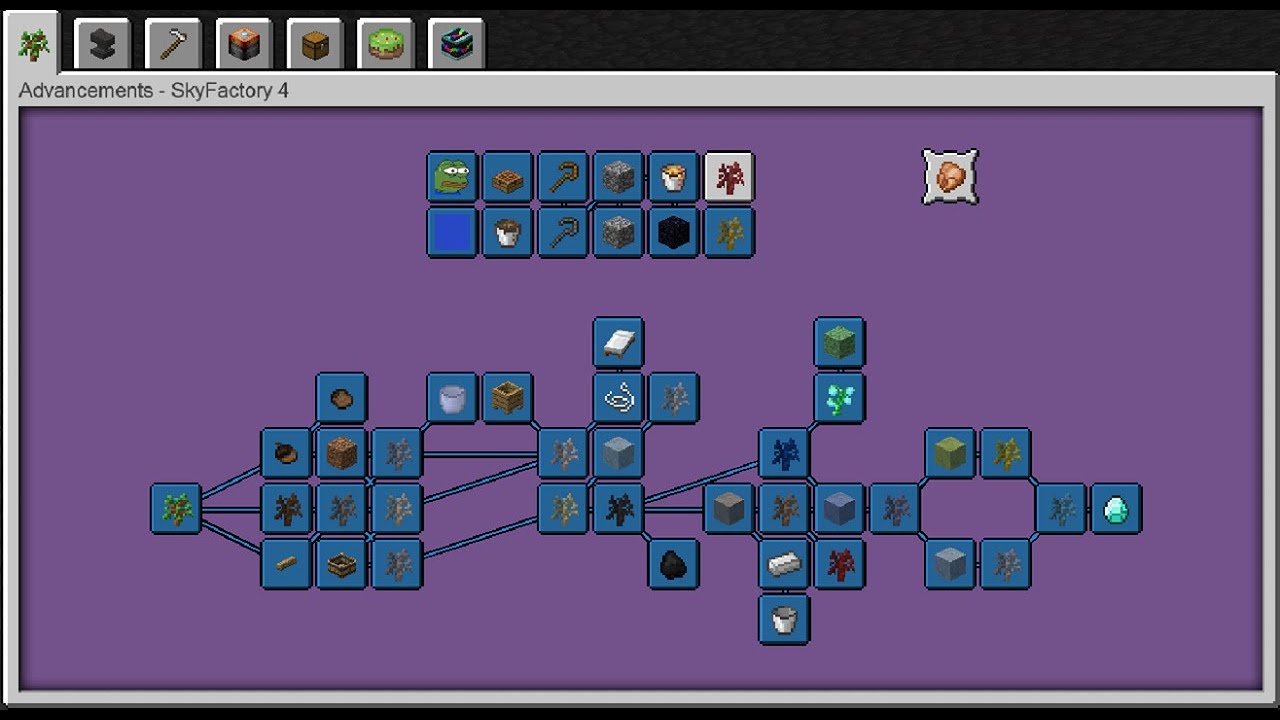Screen dimensions: 1280x720
Task: Select the gray sapling next to the diamond
Action: tap(1061, 509)
